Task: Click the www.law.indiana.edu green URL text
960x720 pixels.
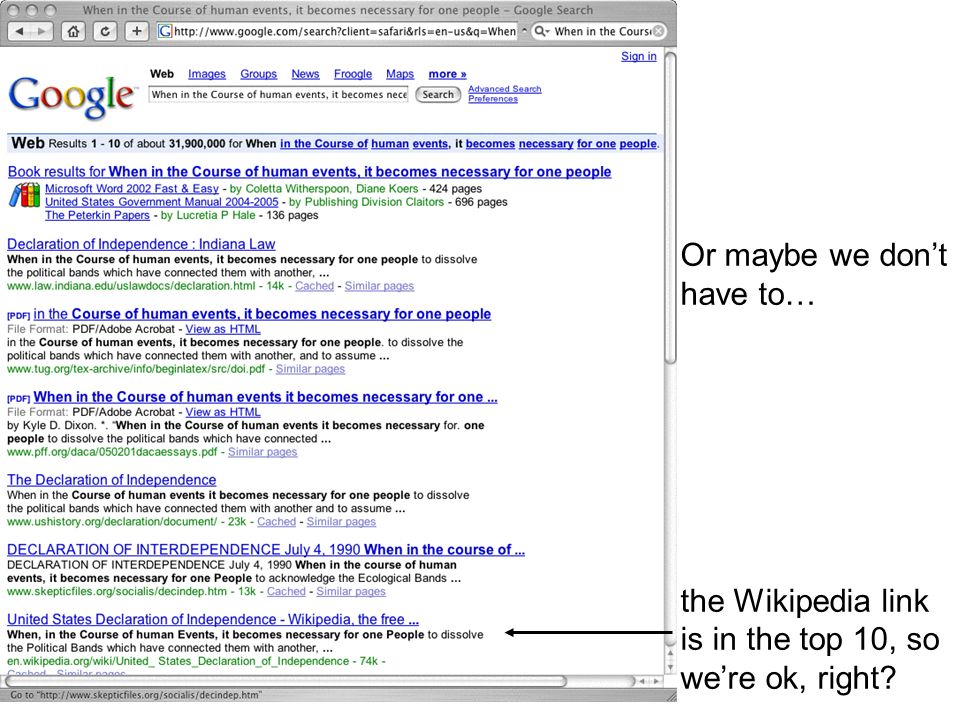Action: (131, 286)
